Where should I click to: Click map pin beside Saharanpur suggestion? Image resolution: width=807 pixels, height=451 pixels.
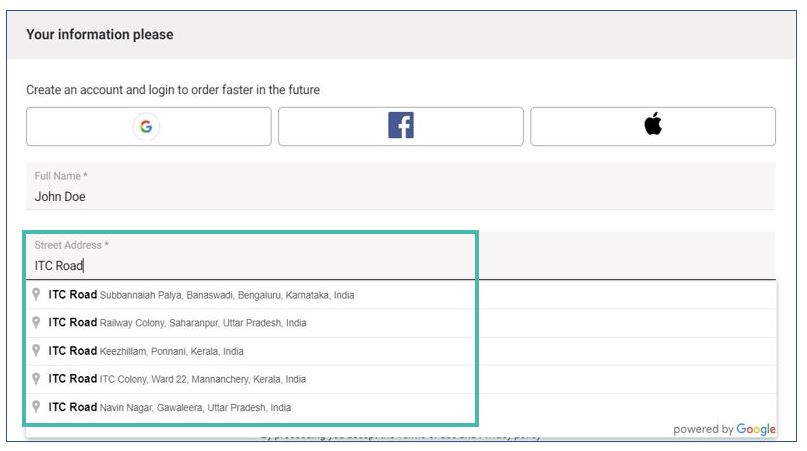36,322
